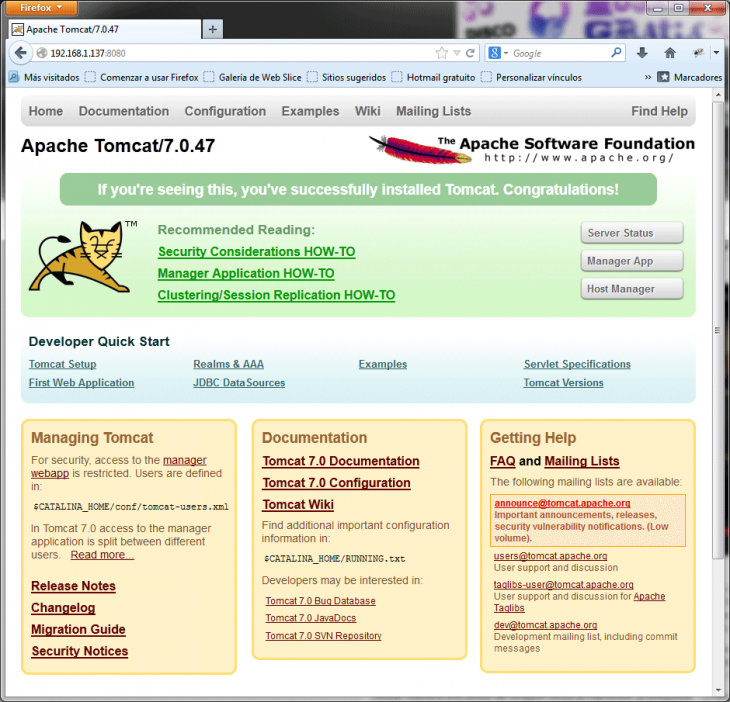This screenshot has height=702, width=730.
Task: Open Tomcat 7.0 Configuration link
Action: pos(336,483)
